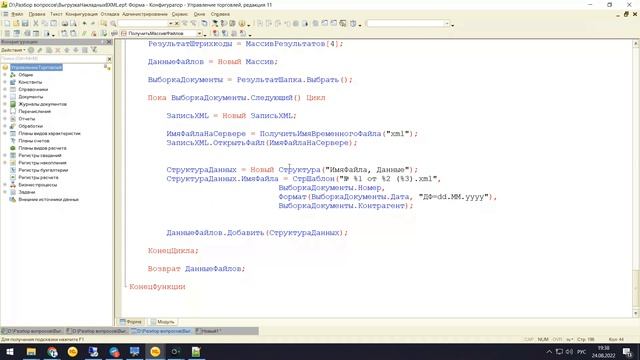Image resolution: width=640 pixels, height=360 pixels.
Task: Click the volume icon in system tray
Action: click(x=569, y=351)
